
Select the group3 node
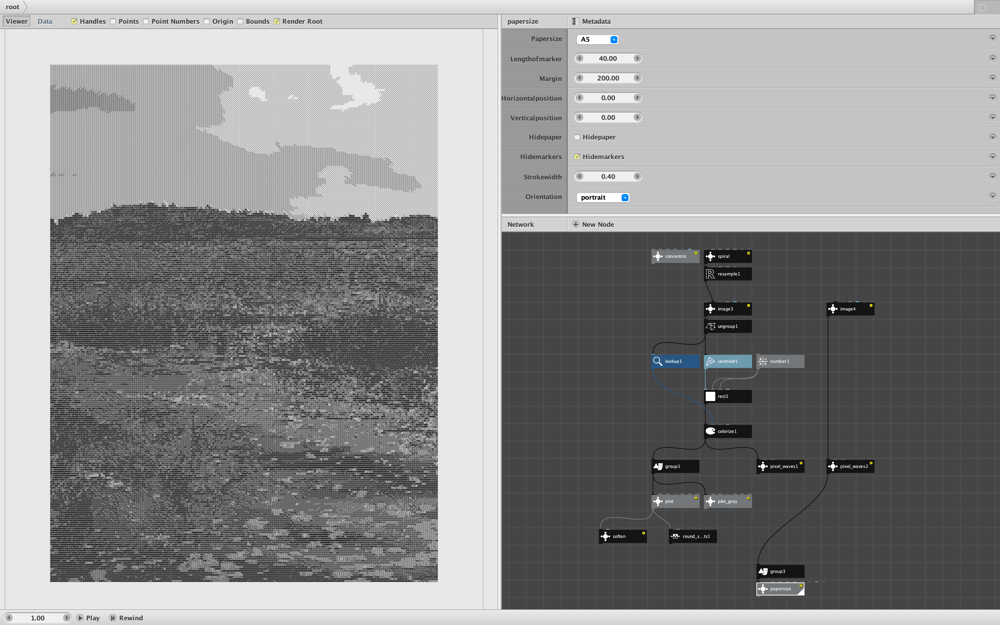coord(780,571)
